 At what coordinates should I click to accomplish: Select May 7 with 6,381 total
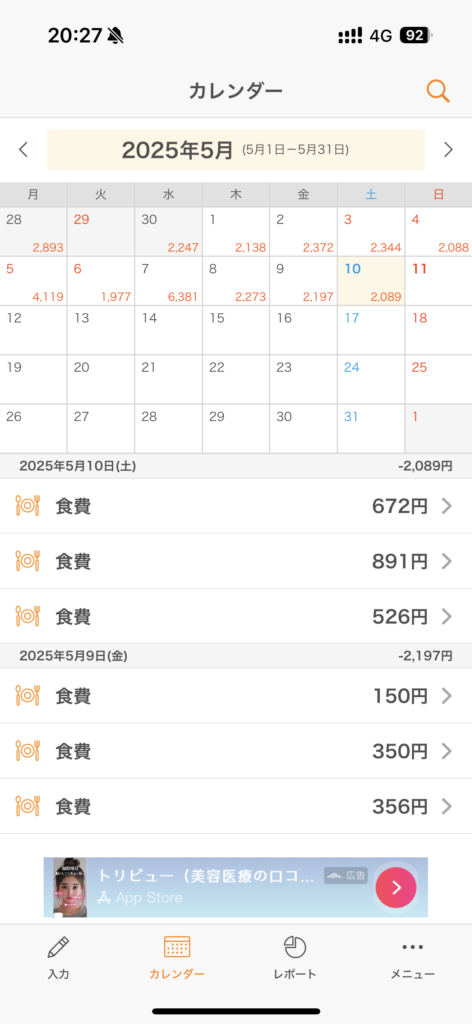click(x=168, y=281)
